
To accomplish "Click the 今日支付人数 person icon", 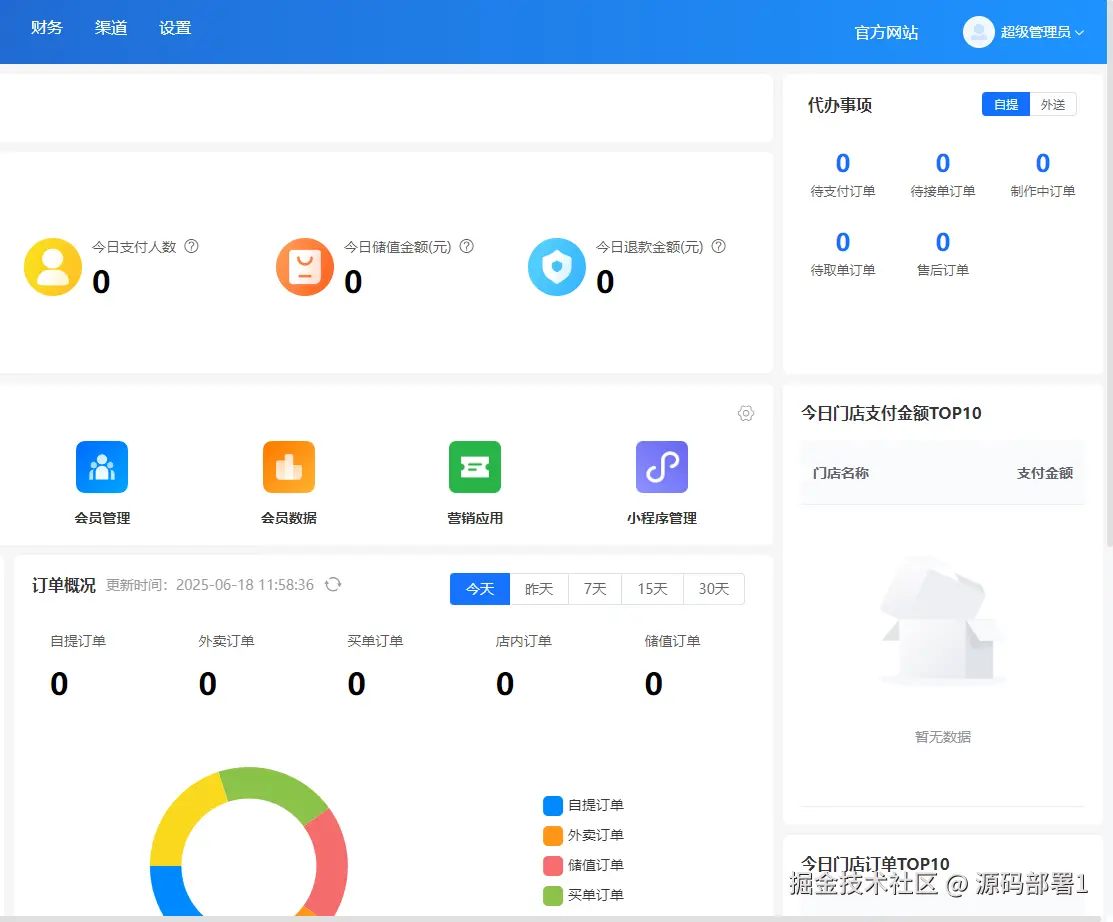I will pos(53,267).
